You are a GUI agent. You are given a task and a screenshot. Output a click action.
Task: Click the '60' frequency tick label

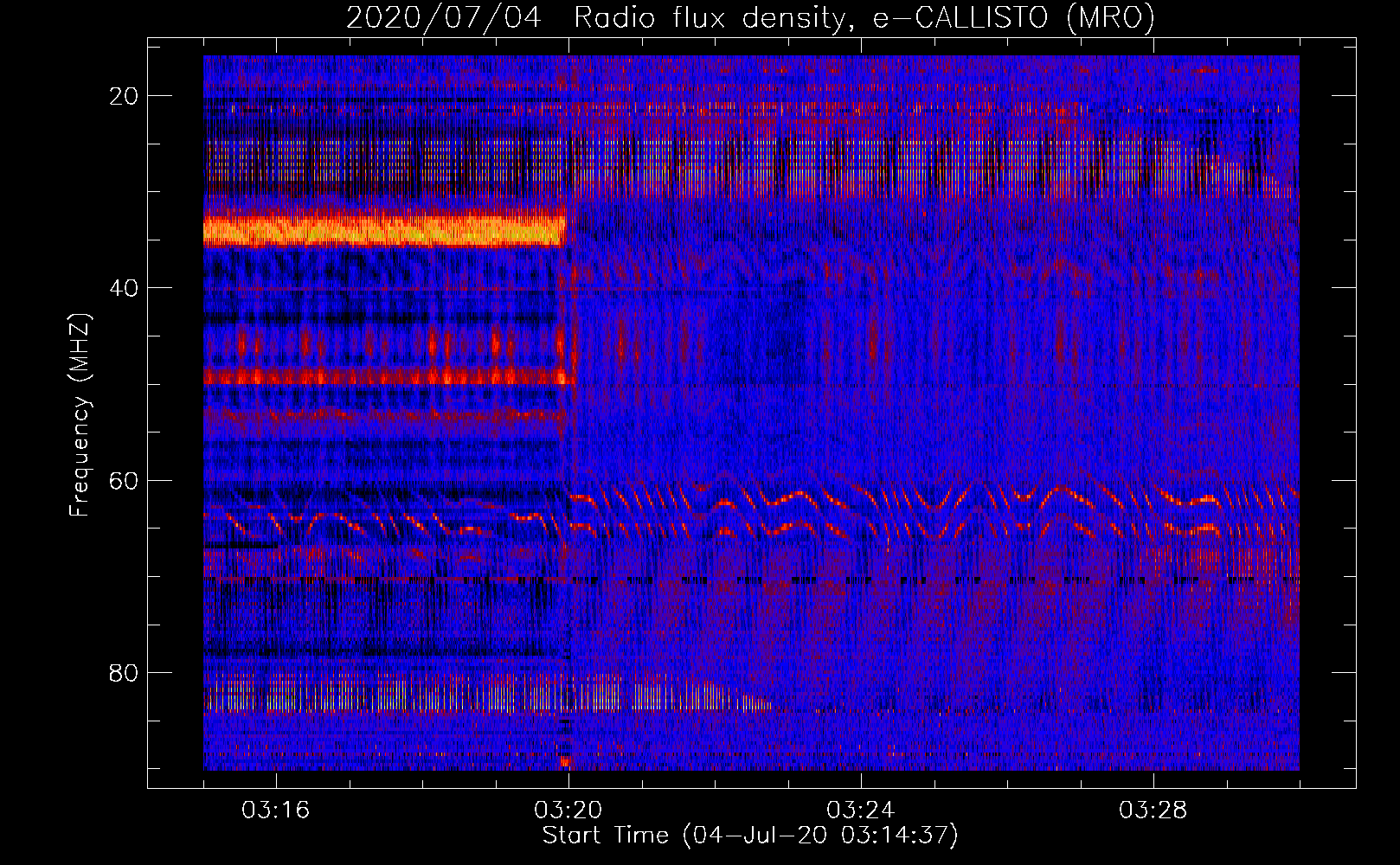point(125,481)
